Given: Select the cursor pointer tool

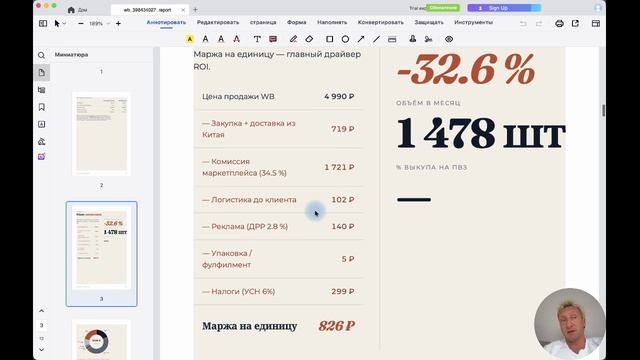Looking at the screenshot, I should point(57,24).
